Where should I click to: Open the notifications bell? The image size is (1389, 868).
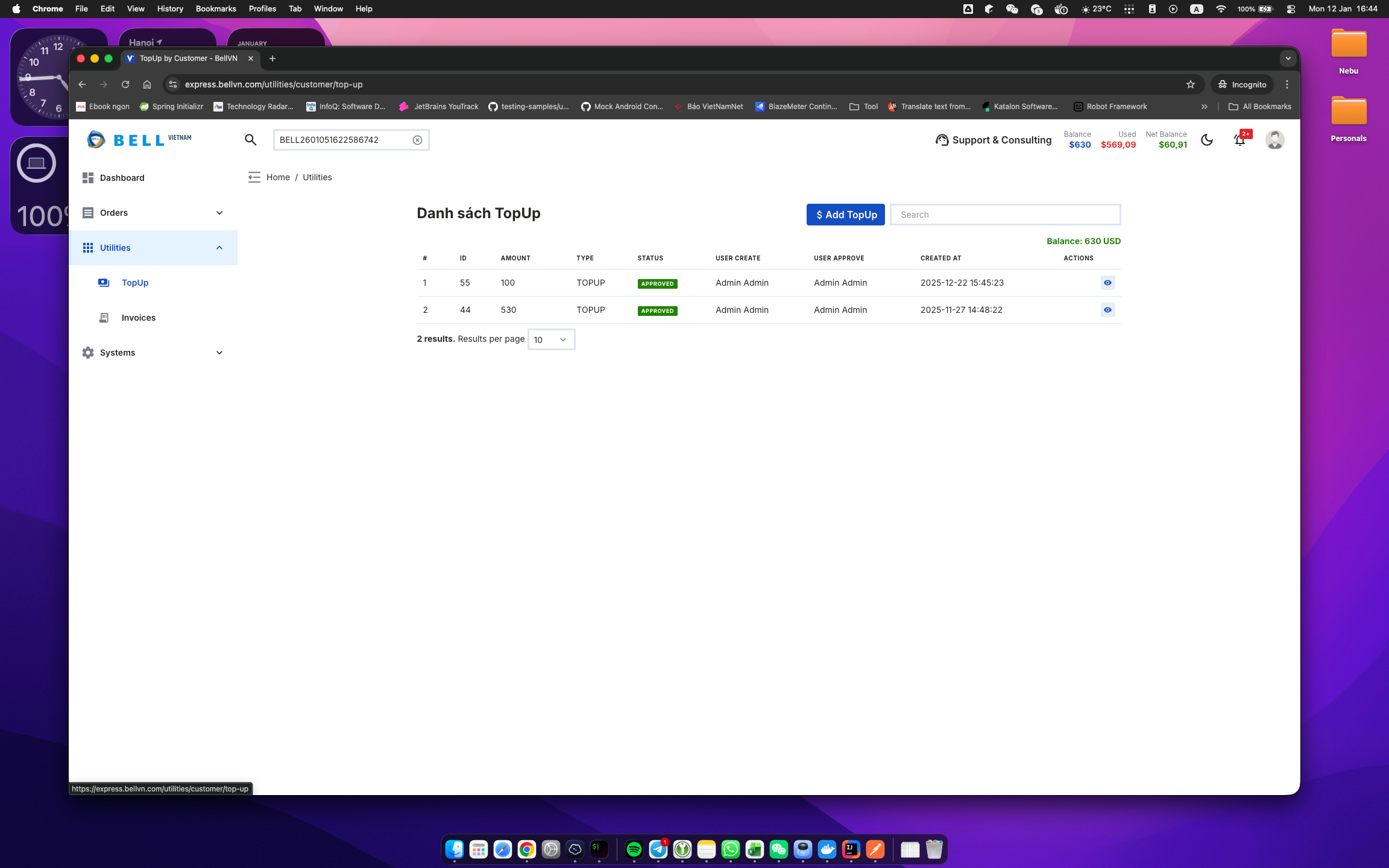[1239, 140]
